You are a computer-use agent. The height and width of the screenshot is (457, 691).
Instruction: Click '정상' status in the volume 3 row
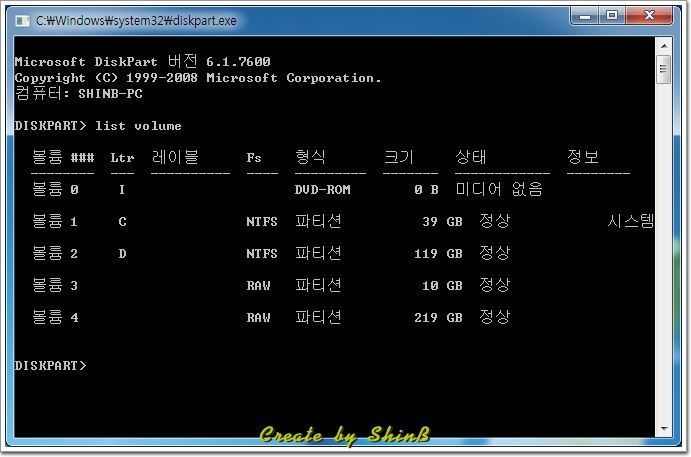(x=494, y=285)
